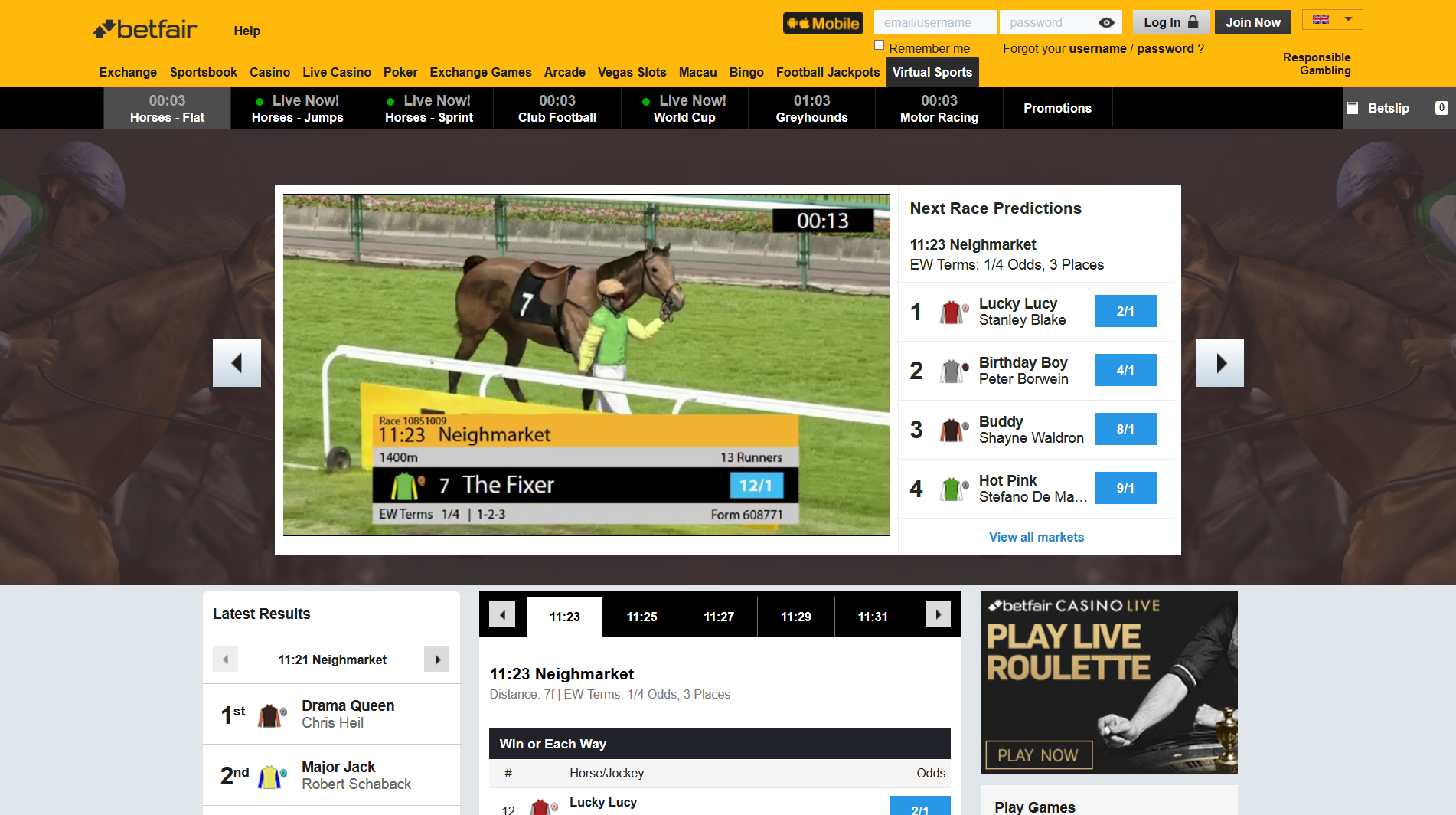Select the 11:23 race tab

pyautogui.click(x=565, y=617)
